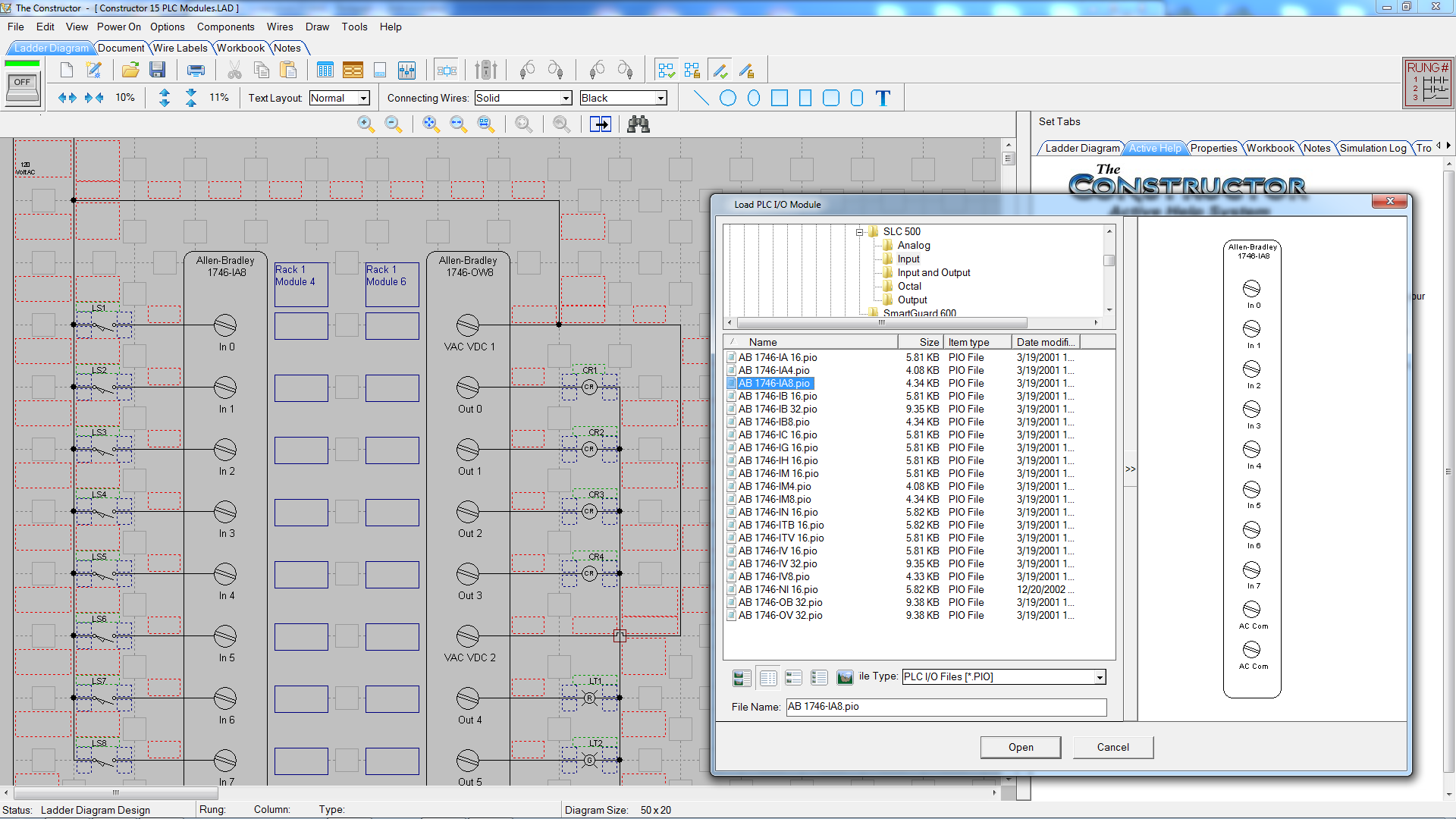Select the straight line draw tool

701,98
